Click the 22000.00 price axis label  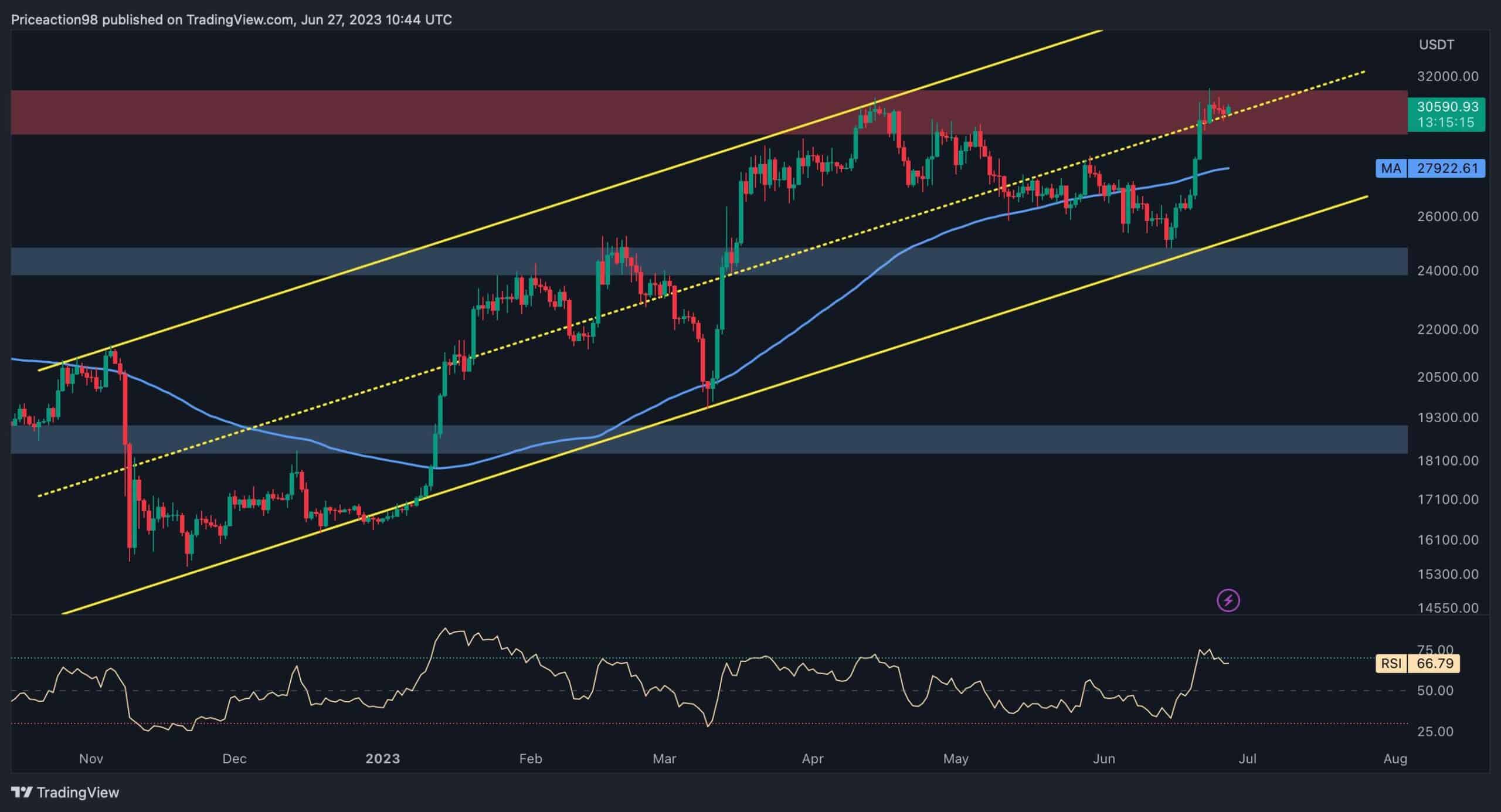coord(1448,329)
